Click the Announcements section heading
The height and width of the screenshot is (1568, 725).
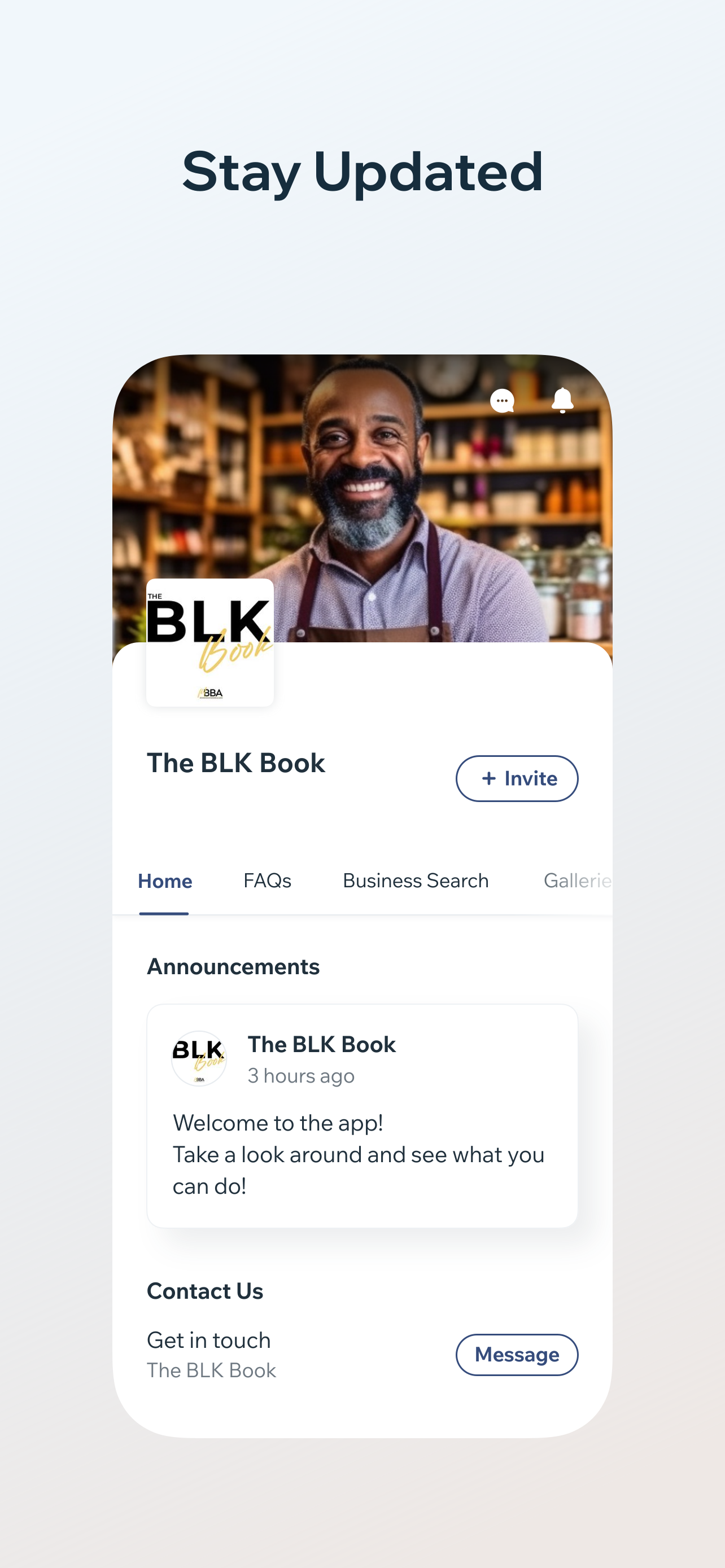233,966
